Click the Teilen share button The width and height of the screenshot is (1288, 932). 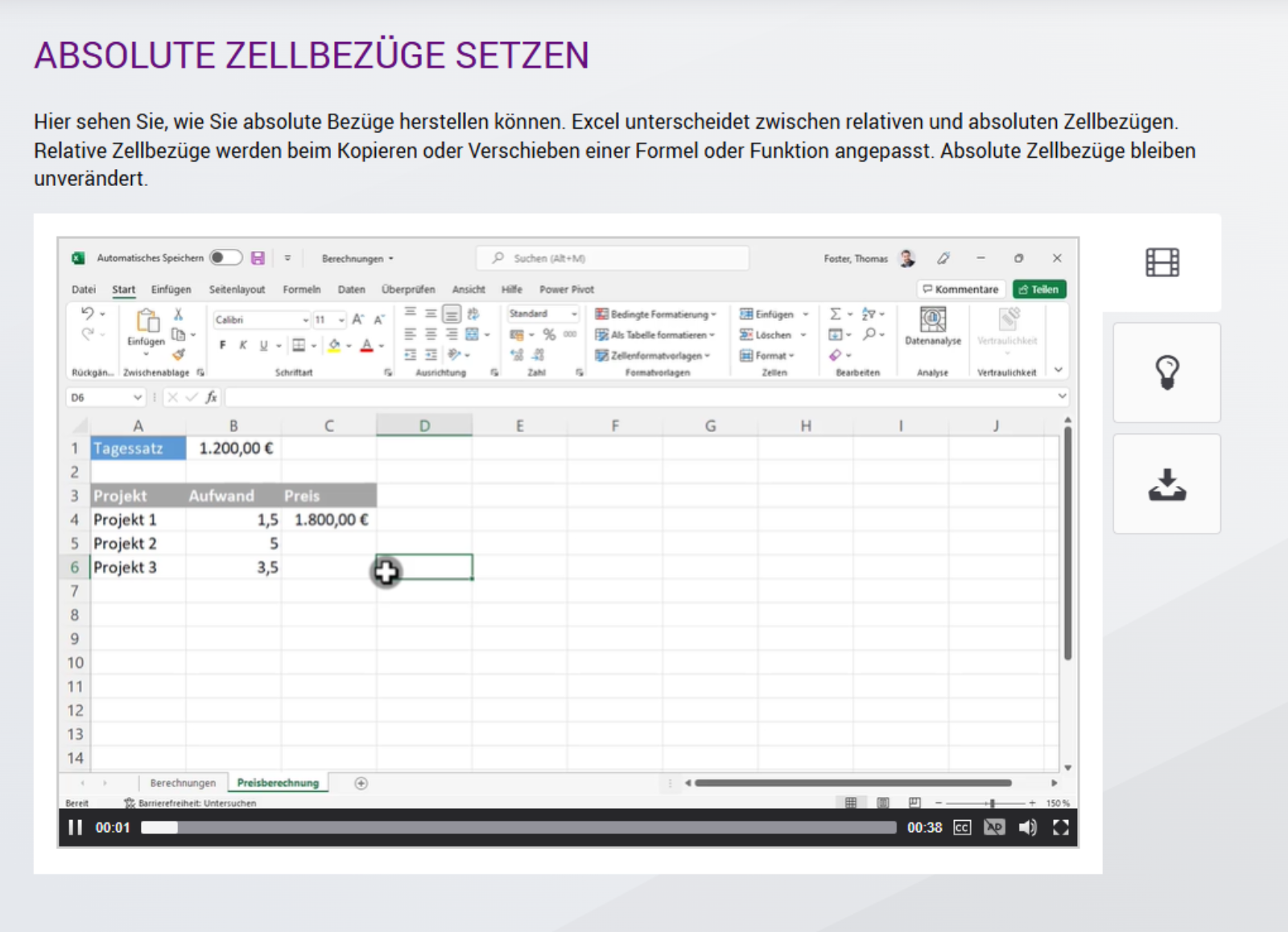point(1039,290)
